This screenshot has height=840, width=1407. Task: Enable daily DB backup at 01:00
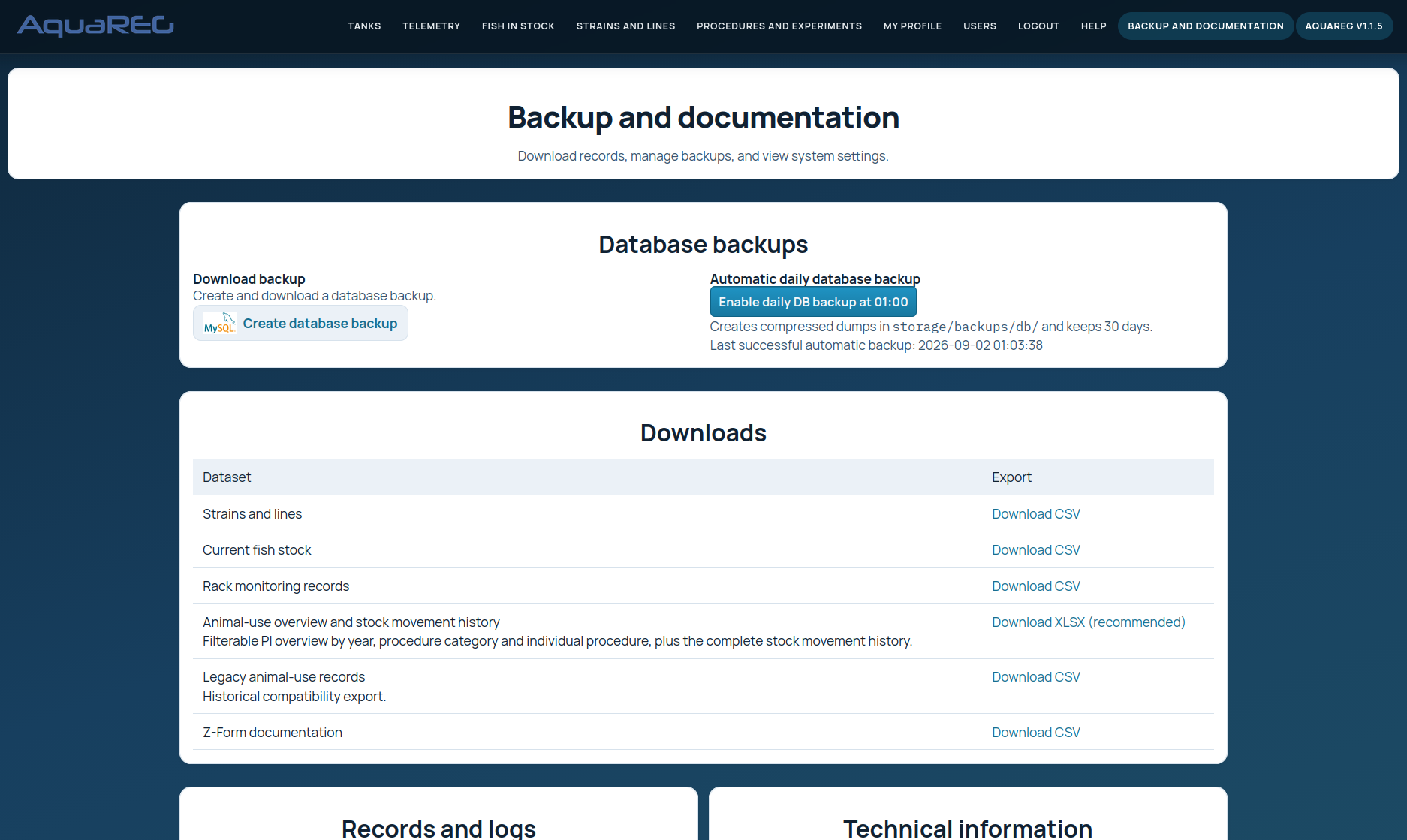coord(813,302)
